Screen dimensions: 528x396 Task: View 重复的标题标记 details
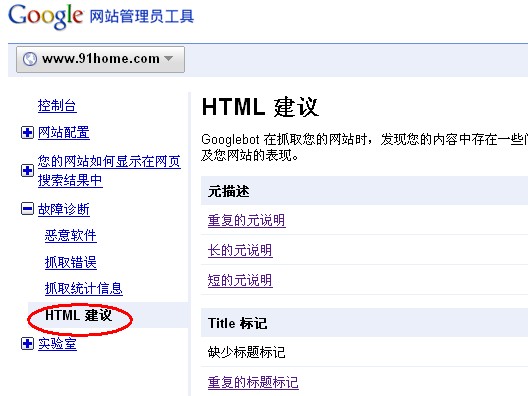pyautogui.click(x=253, y=382)
